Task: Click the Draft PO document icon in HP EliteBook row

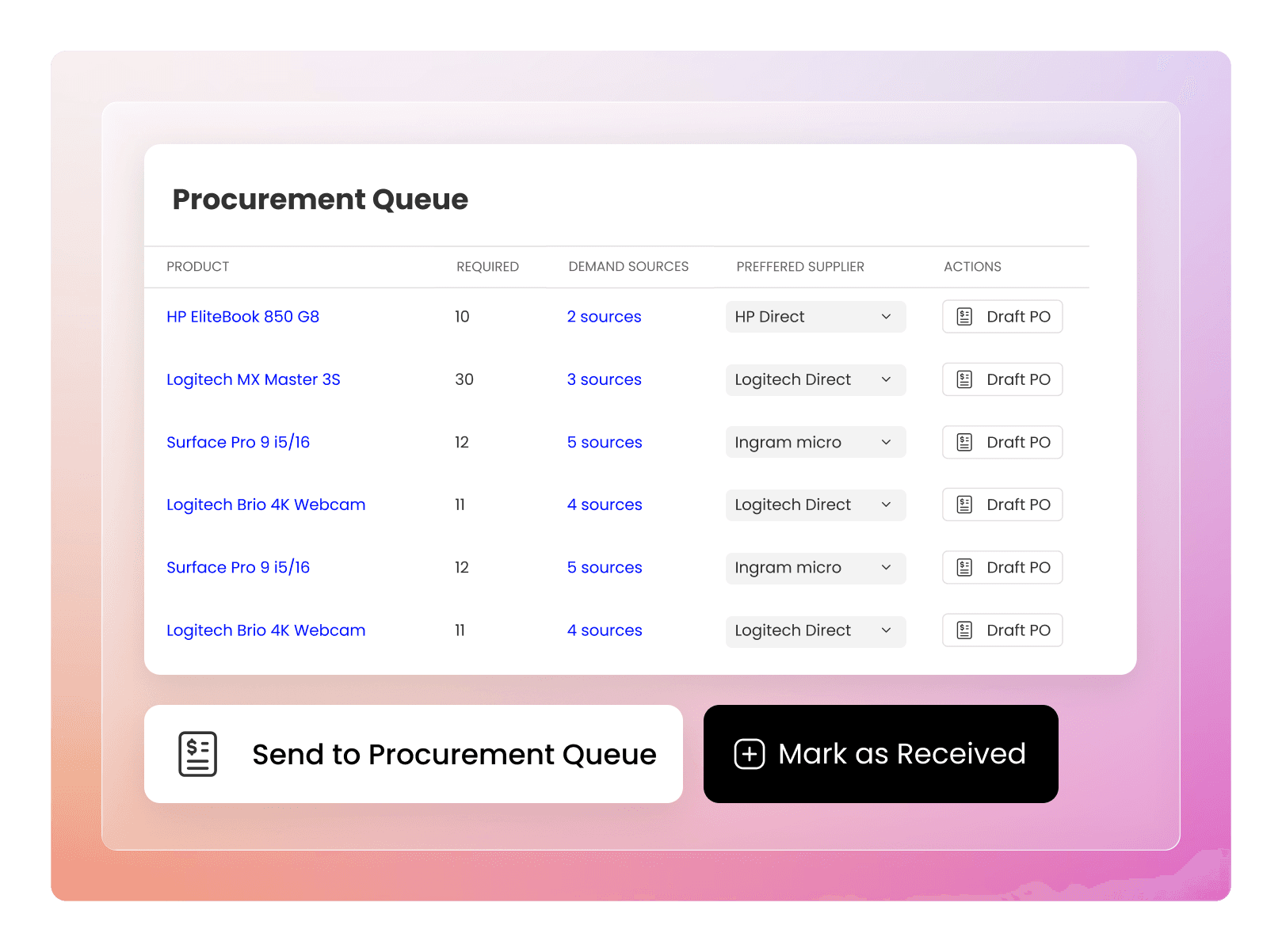Action: tap(964, 317)
